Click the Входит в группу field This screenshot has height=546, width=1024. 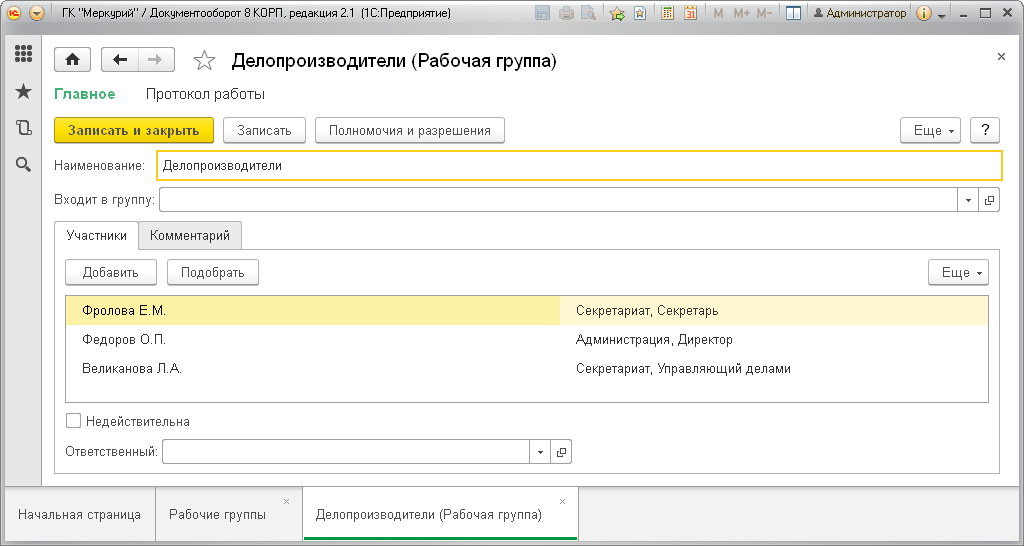coord(558,200)
